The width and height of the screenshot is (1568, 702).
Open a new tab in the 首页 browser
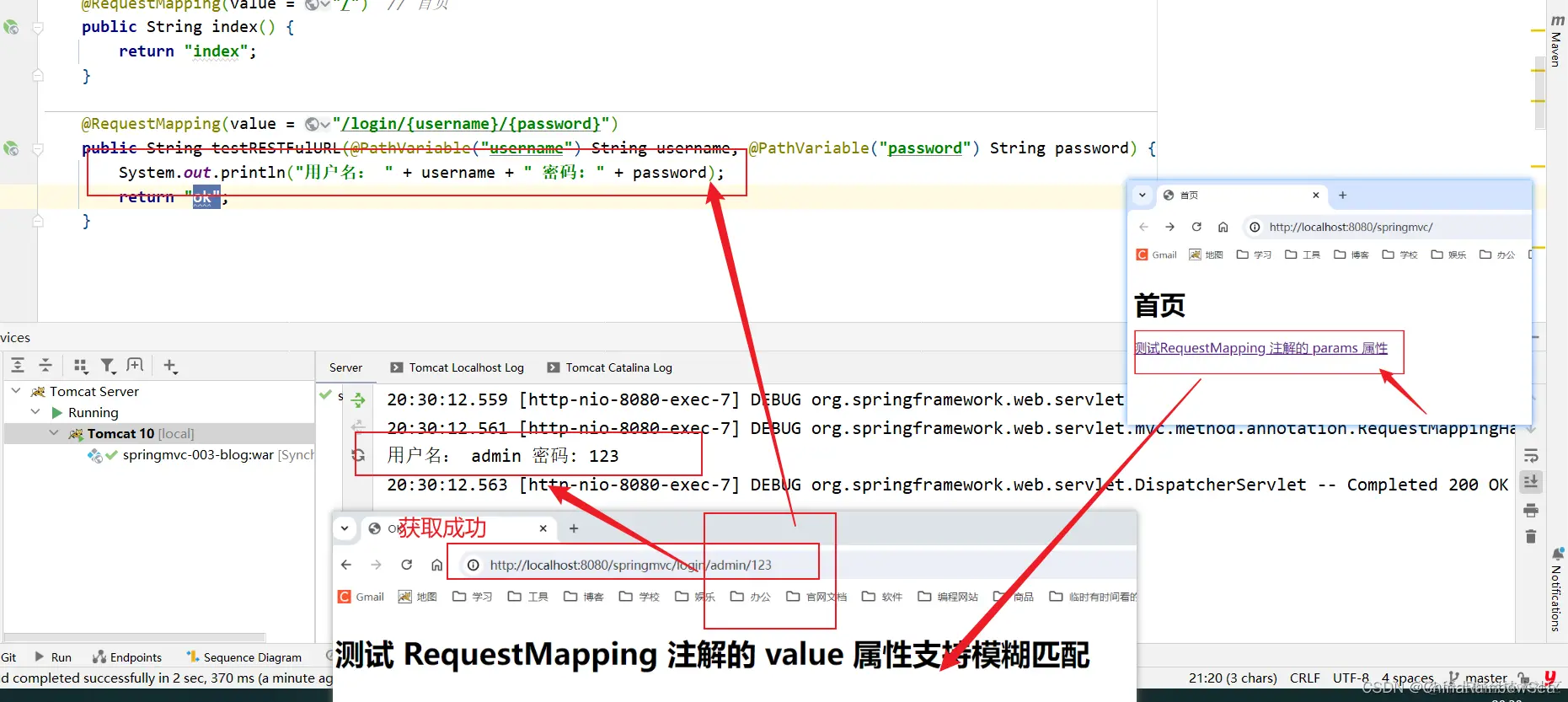tap(1343, 195)
